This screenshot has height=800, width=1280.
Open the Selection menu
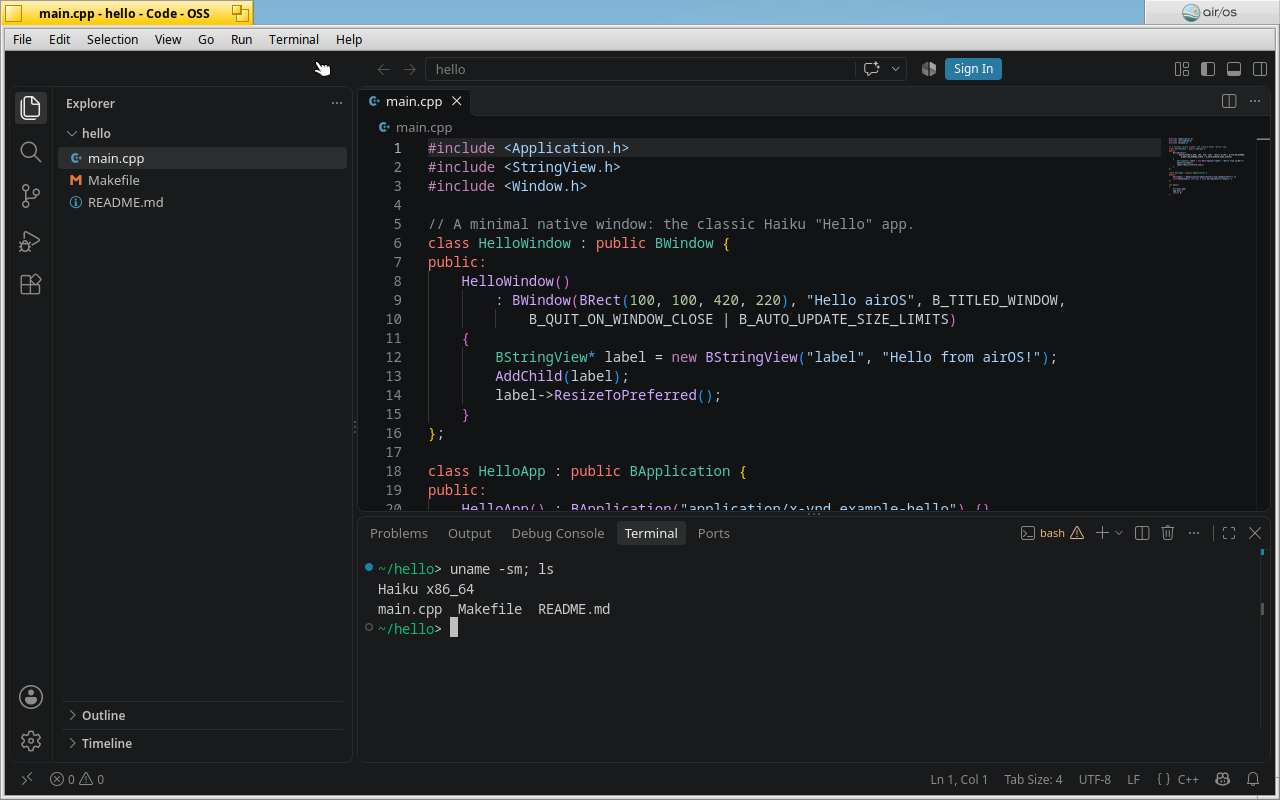pos(112,39)
